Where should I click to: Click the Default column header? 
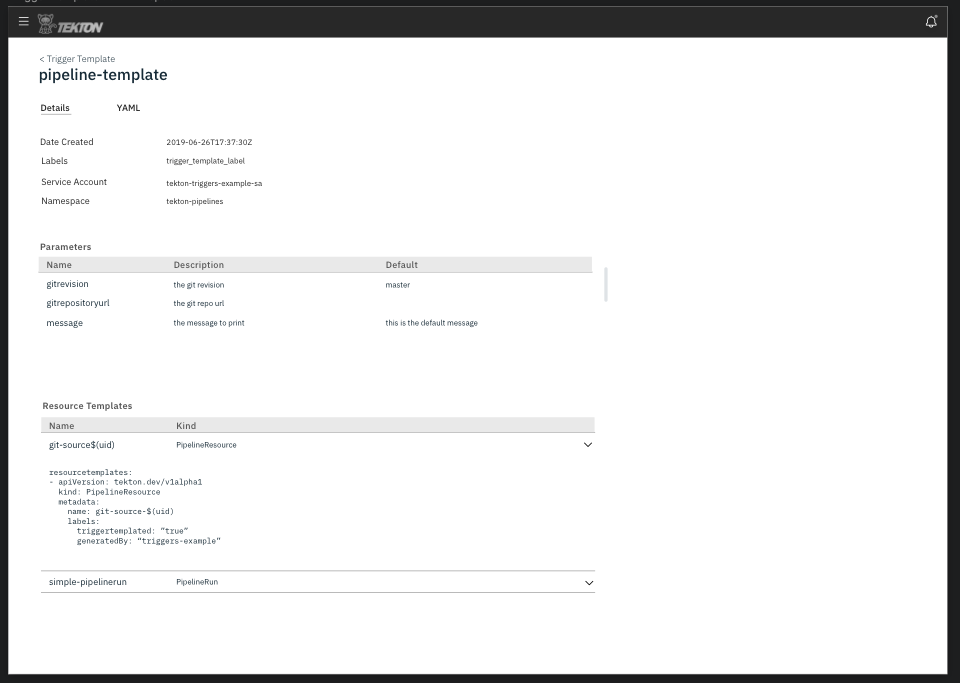coord(402,265)
